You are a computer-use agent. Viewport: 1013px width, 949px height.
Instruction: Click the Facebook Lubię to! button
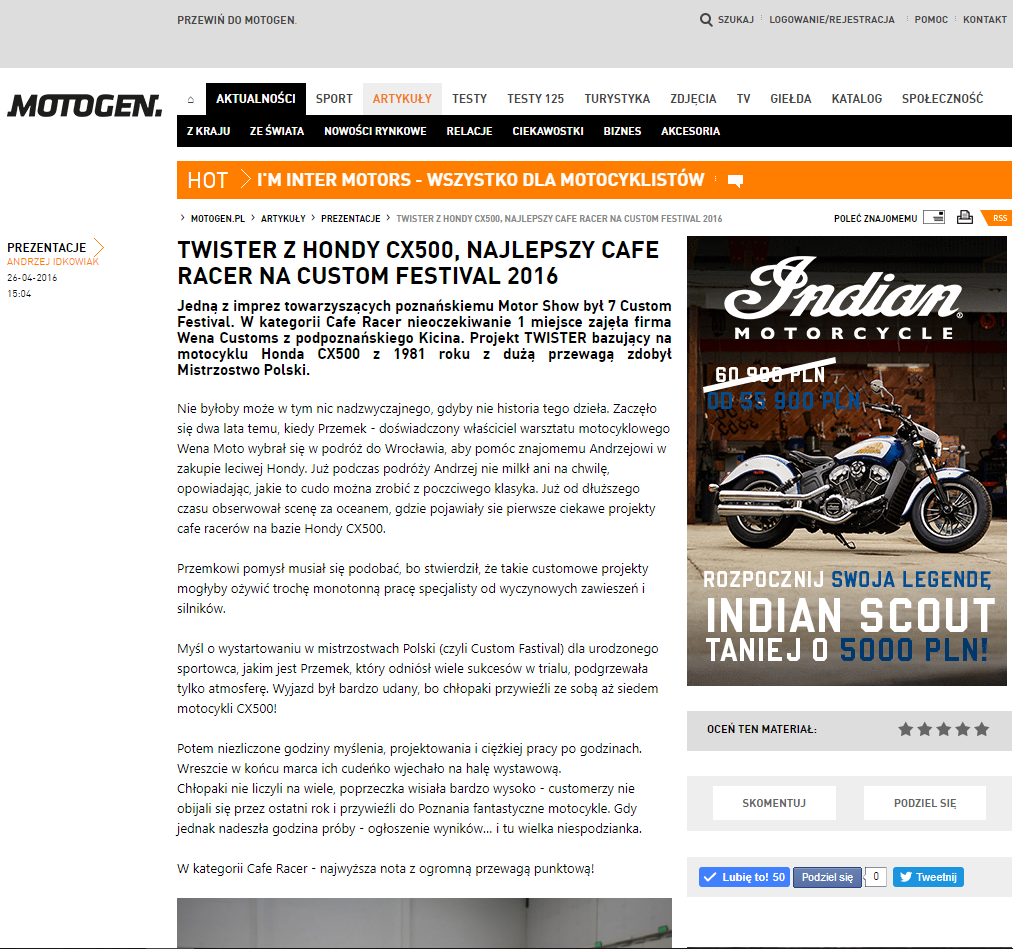point(744,877)
